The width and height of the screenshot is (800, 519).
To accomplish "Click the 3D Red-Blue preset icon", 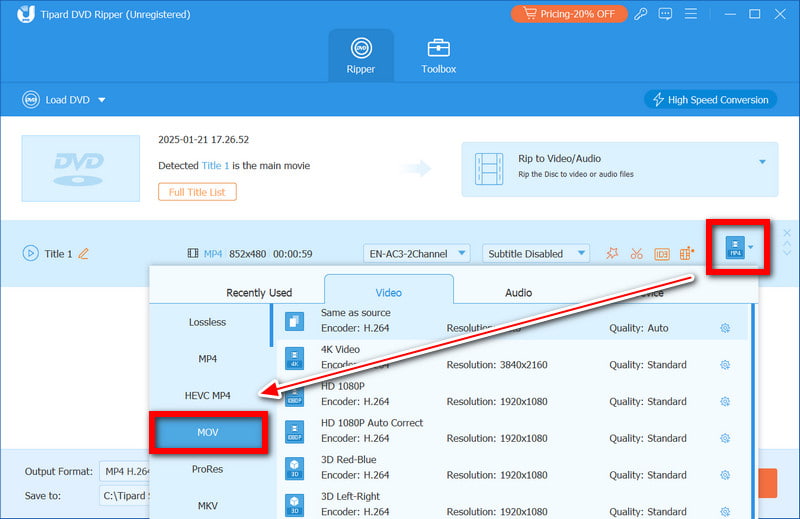I will point(294,468).
